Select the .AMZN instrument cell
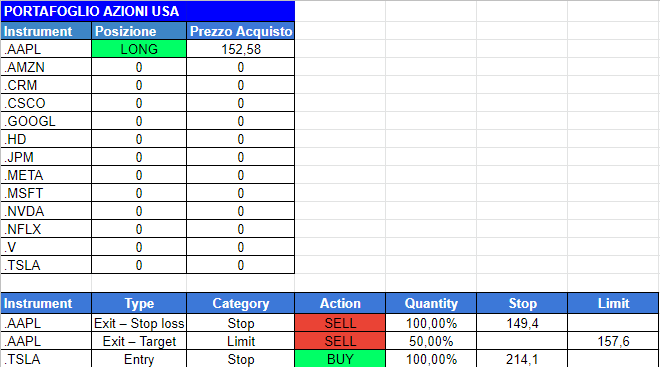Viewport: 660px width, 367px height. [x=46, y=67]
